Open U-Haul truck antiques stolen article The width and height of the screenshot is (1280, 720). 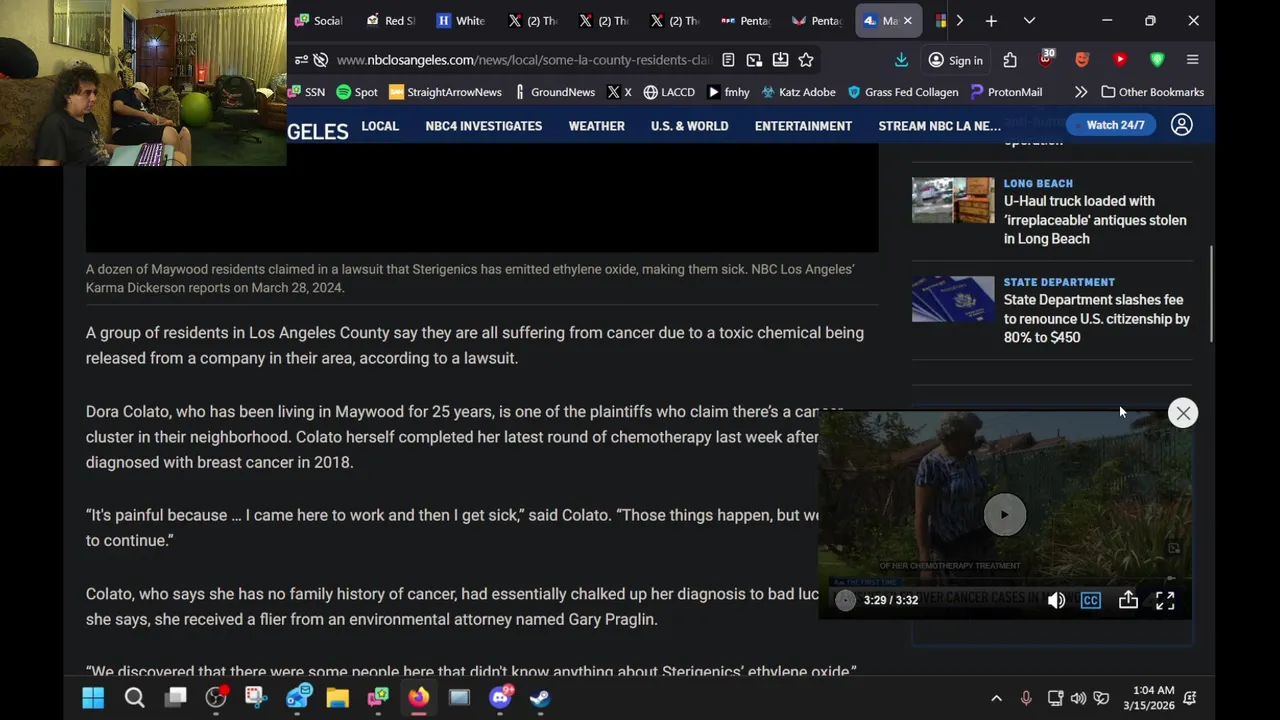(x=1095, y=220)
